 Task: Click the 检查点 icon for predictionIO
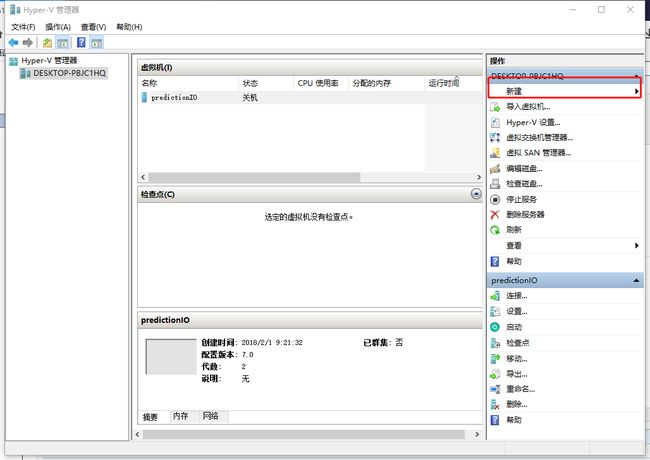point(495,343)
